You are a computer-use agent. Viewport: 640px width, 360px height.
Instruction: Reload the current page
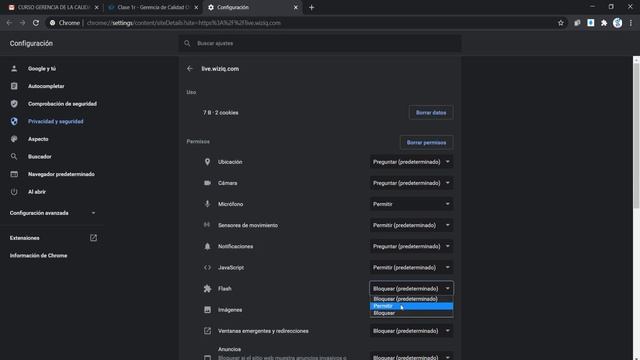point(36,23)
